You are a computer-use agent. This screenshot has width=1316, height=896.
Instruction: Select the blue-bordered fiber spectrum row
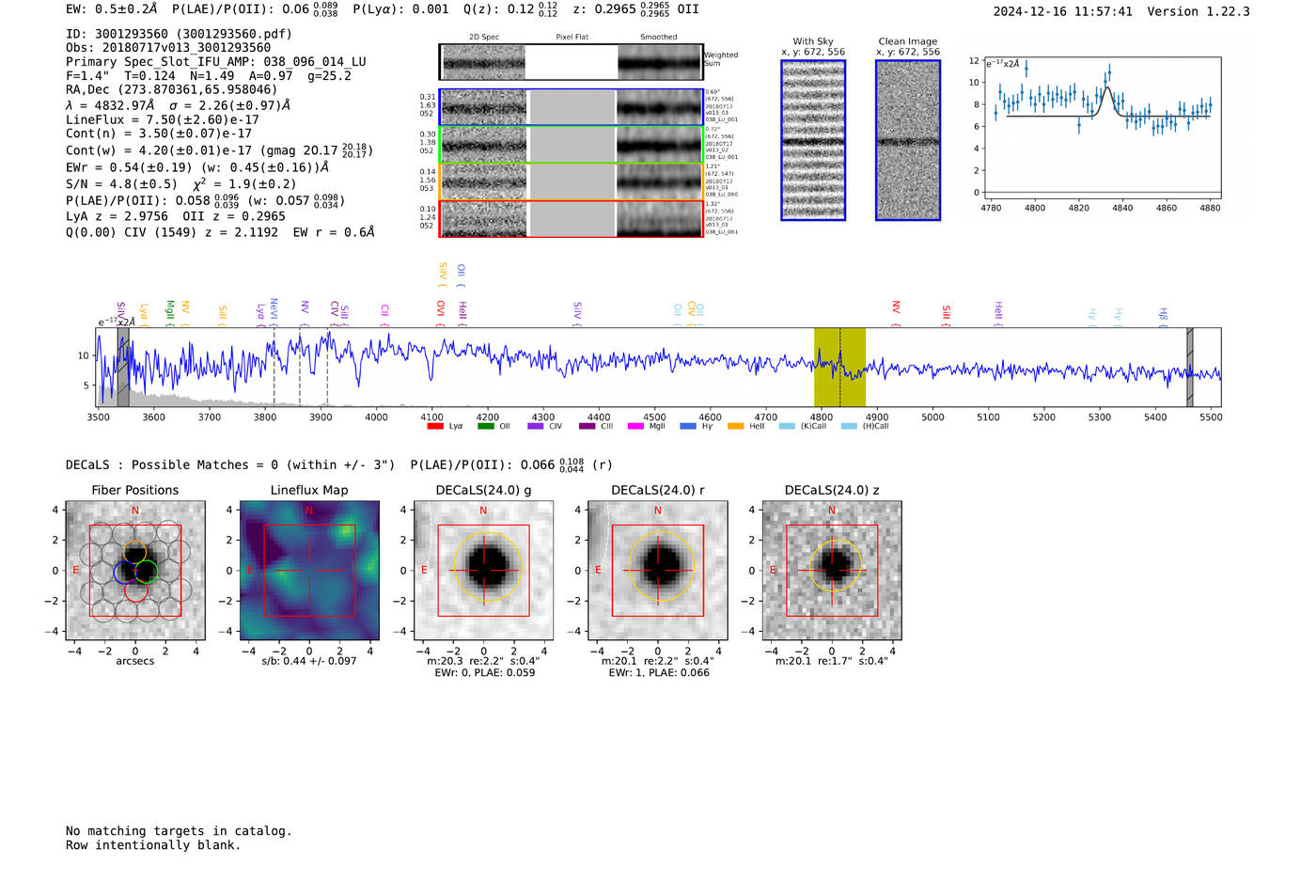(x=572, y=107)
